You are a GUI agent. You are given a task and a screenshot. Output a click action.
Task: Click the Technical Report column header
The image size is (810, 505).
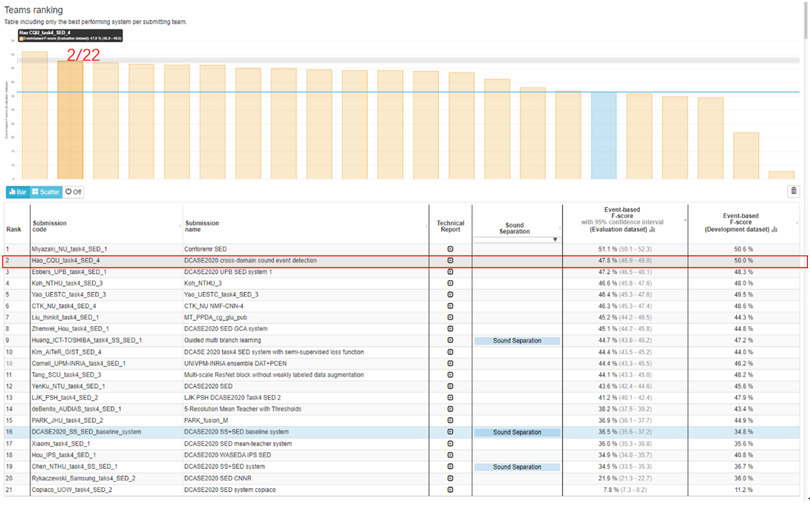click(x=450, y=225)
